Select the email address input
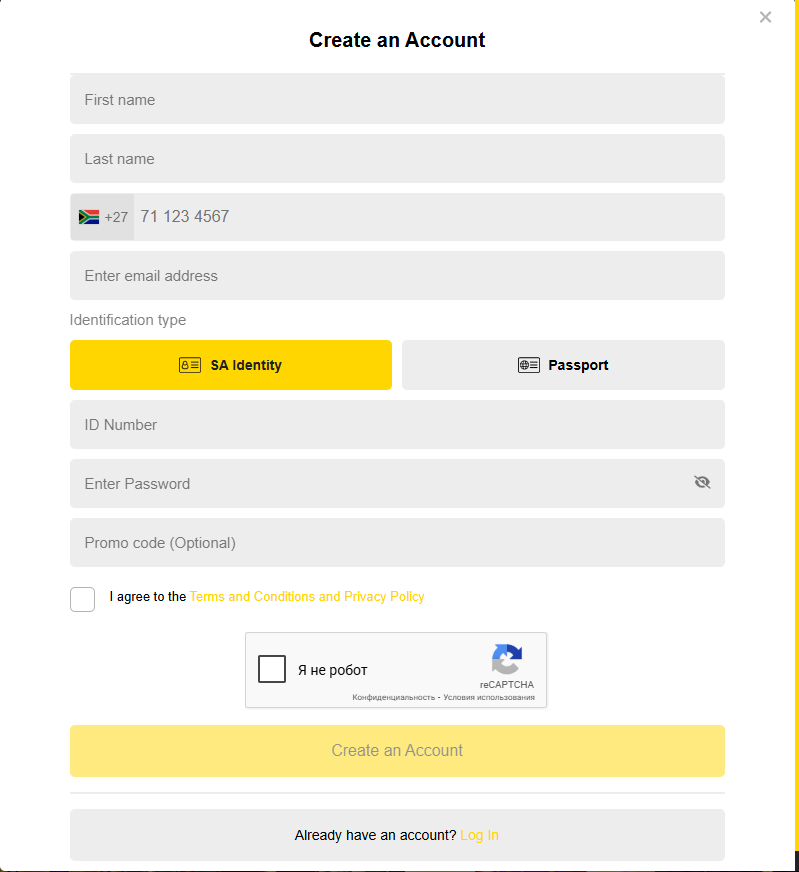The height and width of the screenshot is (872, 799). [397, 276]
